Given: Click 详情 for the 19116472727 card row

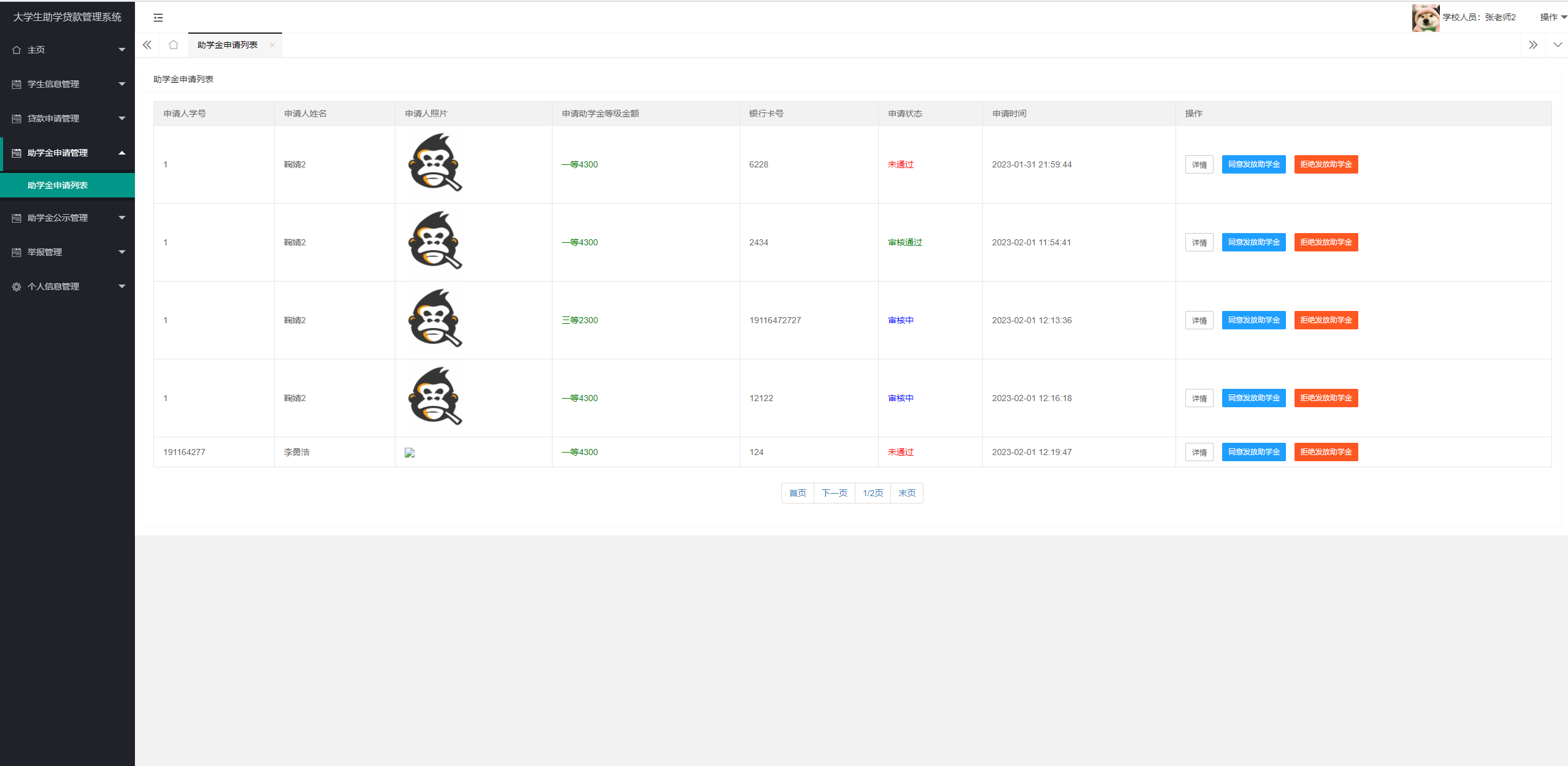Looking at the screenshot, I should pos(1199,320).
